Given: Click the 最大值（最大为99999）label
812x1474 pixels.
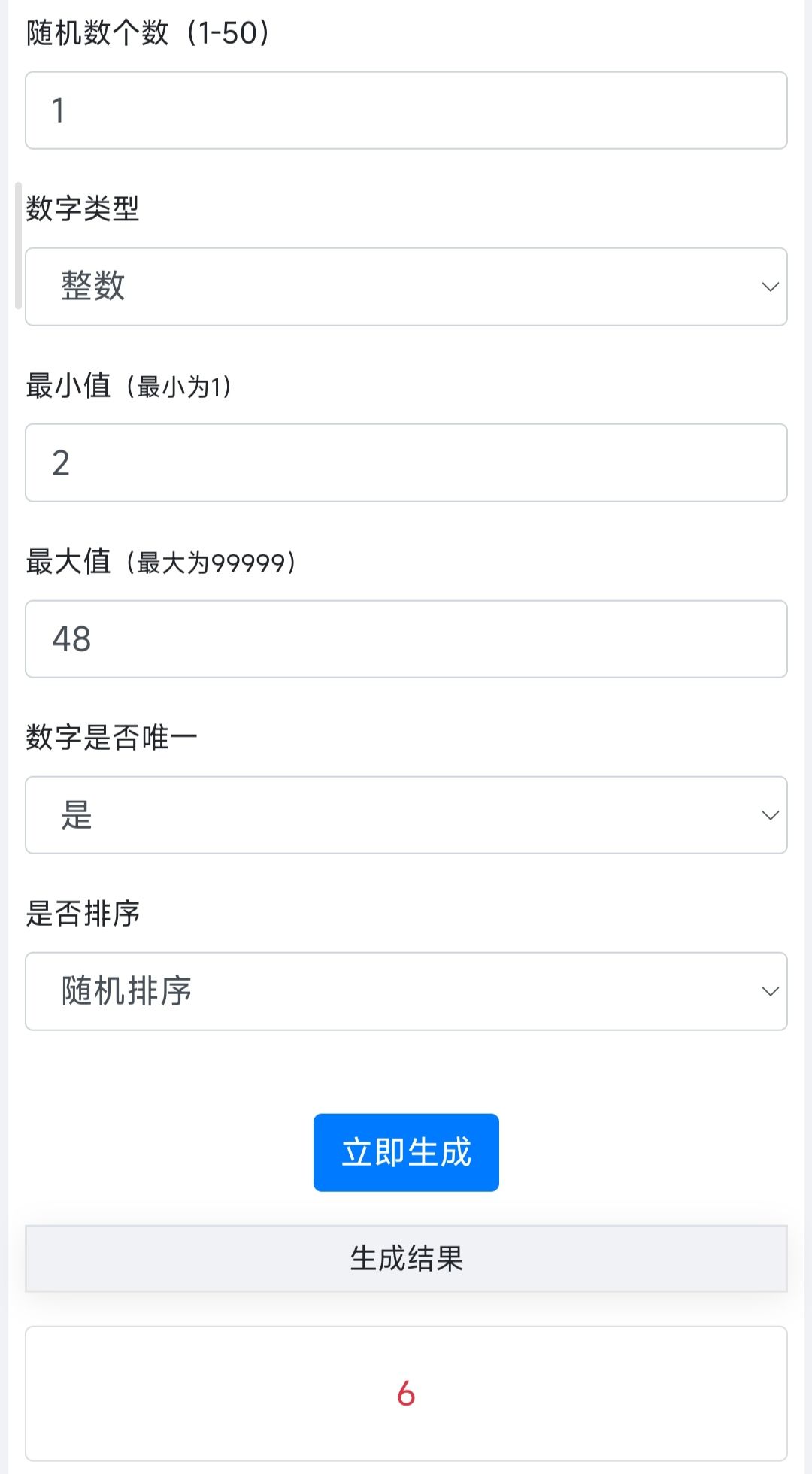Looking at the screenshot, I should (x=161, y=562).
